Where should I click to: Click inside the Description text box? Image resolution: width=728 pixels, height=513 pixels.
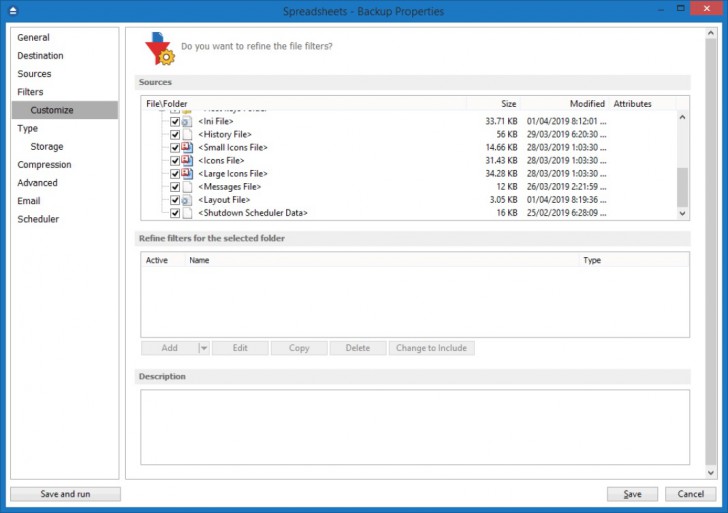point(415,427)
